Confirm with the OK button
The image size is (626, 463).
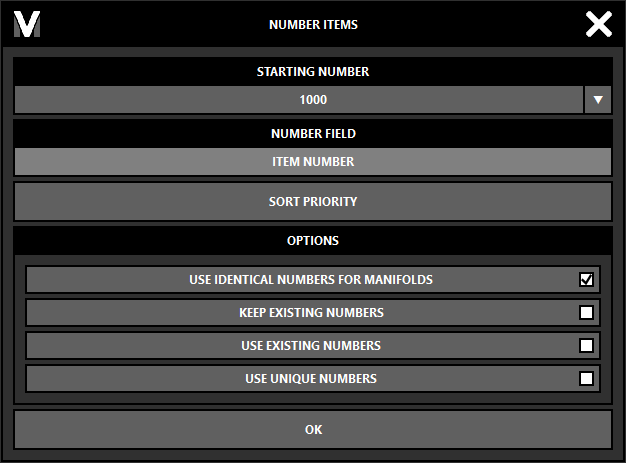[x=312, y=430]
